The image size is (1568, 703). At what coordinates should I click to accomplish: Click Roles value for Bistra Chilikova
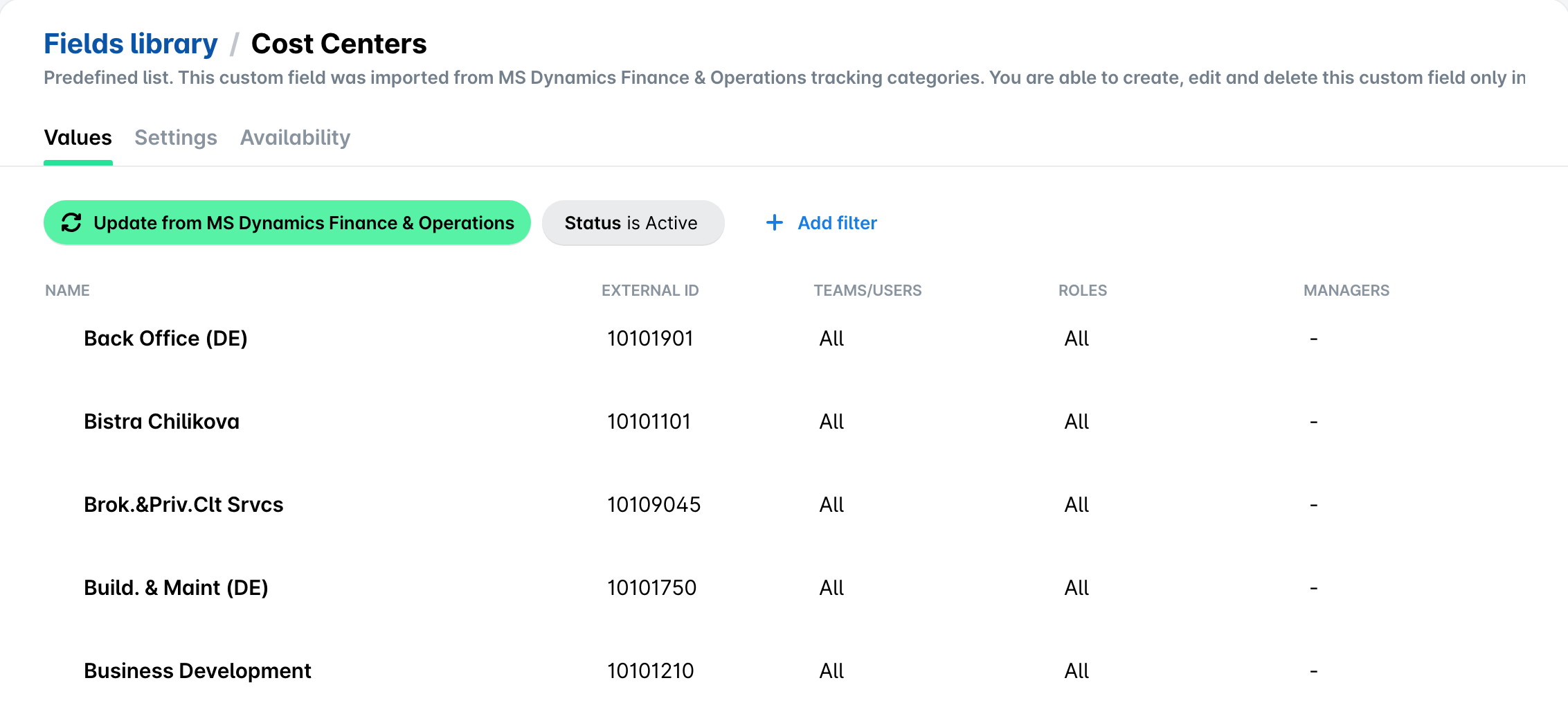click(1076, 421)
